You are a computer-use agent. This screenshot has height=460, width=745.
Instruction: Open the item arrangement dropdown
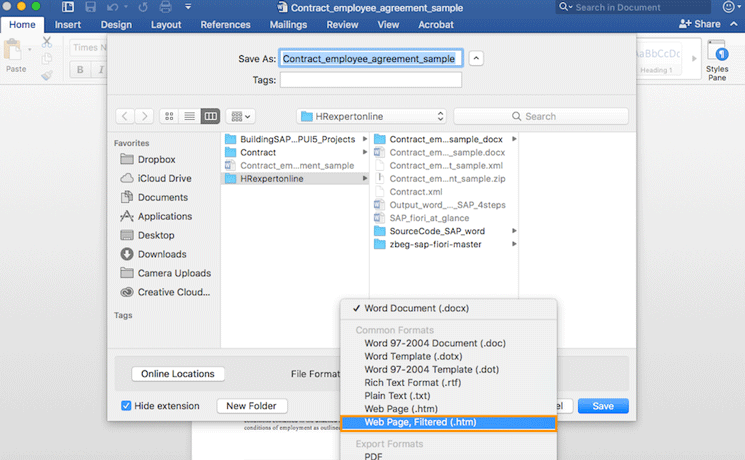click(240, 116)
